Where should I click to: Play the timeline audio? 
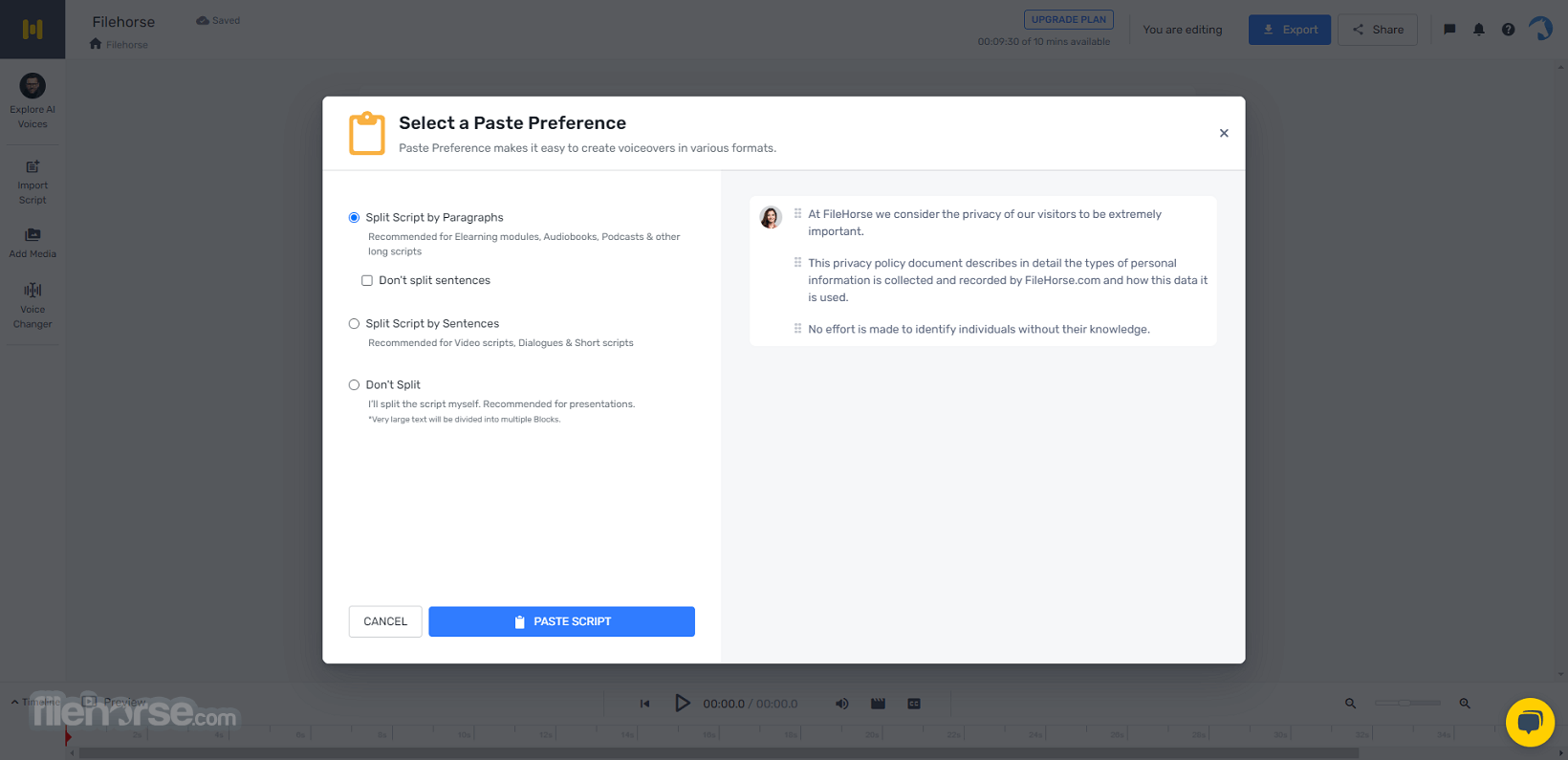(x=682, y=704)
